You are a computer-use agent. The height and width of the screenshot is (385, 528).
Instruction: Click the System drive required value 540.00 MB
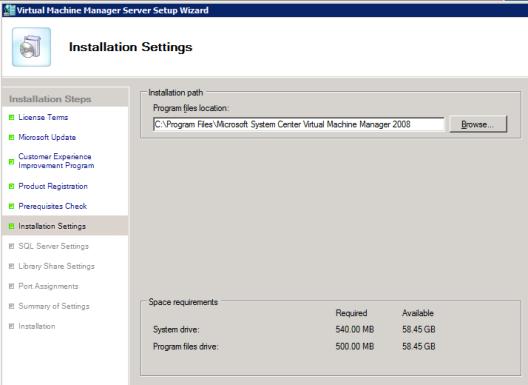pyautogui.click(x=355, y=329)
